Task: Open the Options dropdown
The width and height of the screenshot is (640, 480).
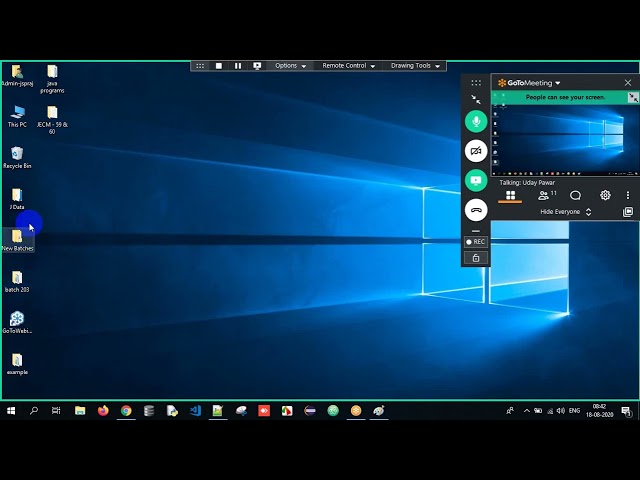Action: click(x=290, y=66)
